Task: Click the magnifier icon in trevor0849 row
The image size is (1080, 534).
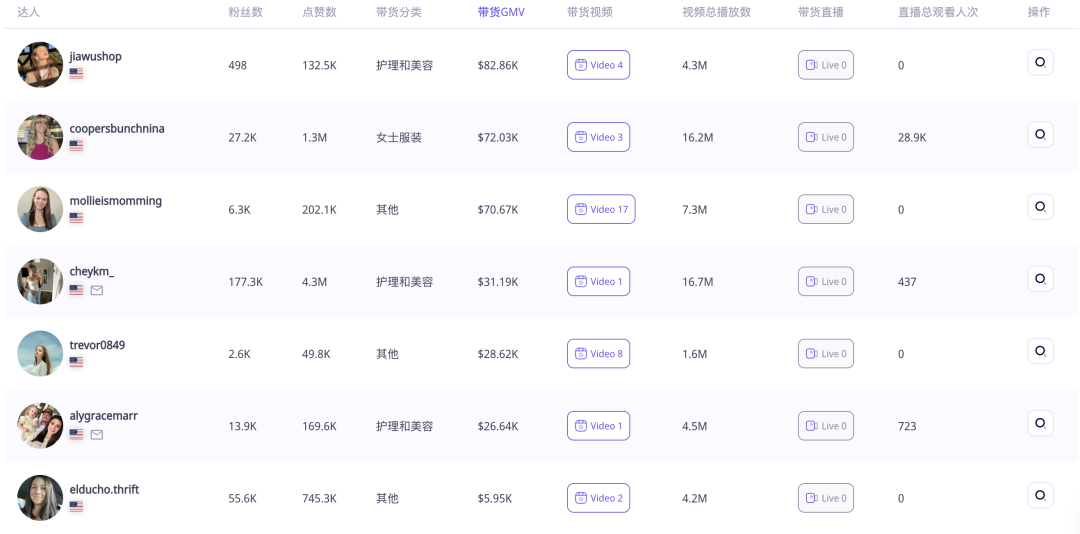Action: click(x=1040, y=351)
